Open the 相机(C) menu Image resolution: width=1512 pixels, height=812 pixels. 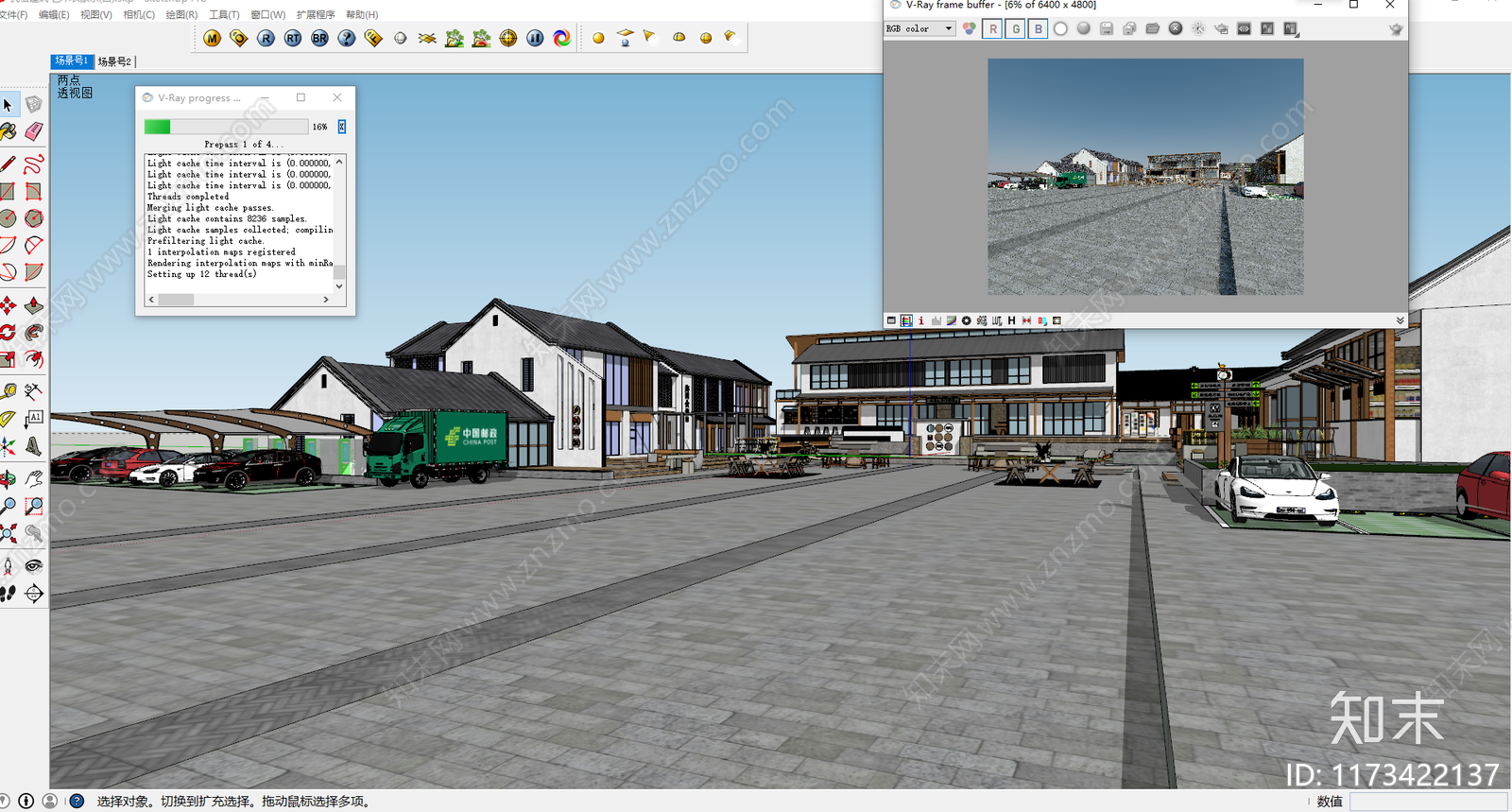click(139, 14)
